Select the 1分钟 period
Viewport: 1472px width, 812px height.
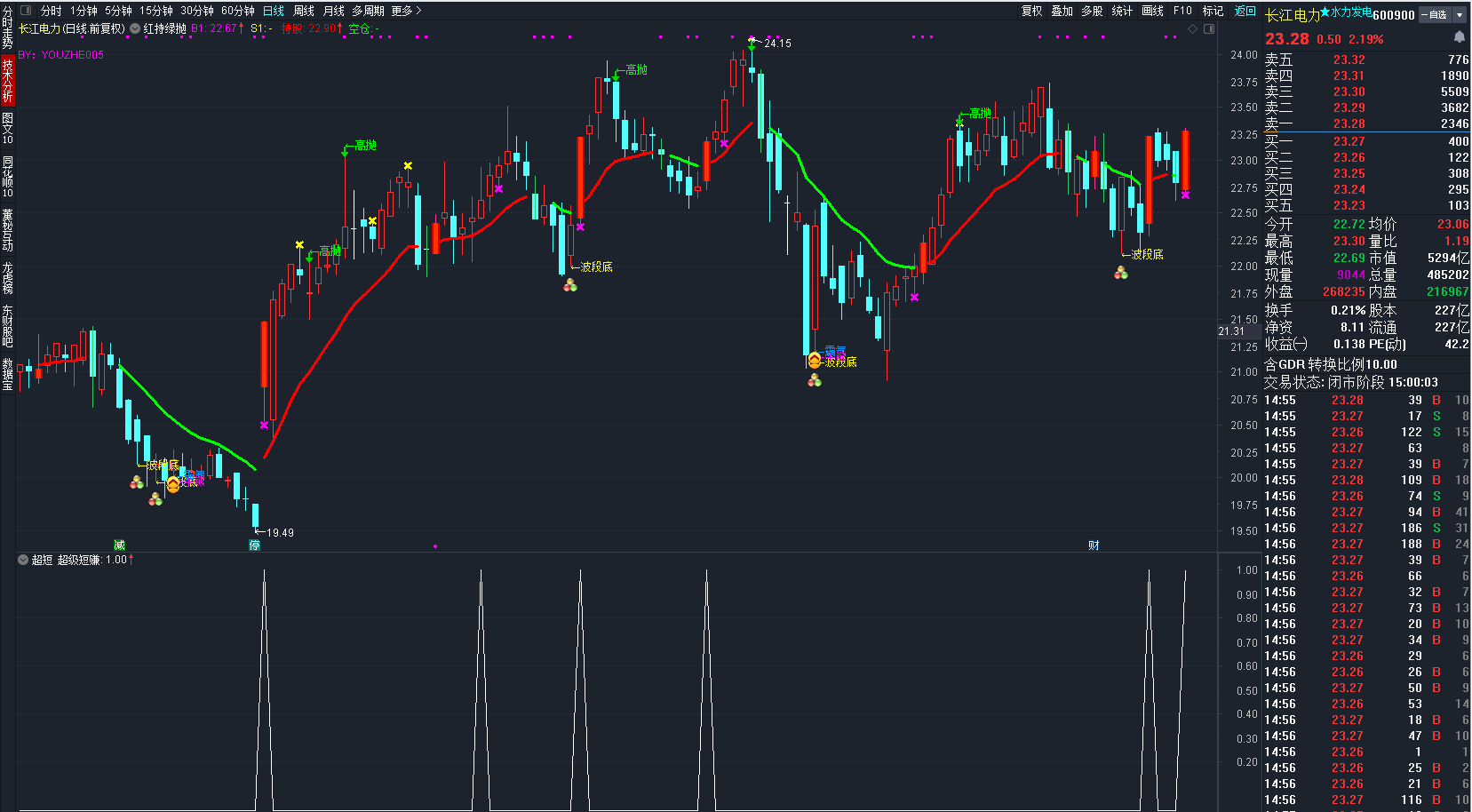tap(84, 11)
